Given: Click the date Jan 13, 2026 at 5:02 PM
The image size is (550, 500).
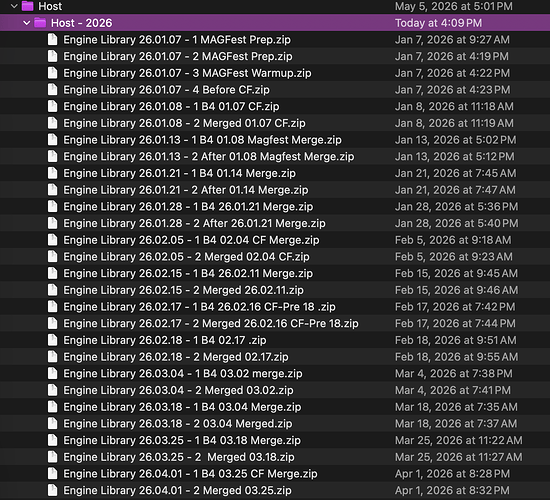Looking at the screenshot, I should (456, 139).
